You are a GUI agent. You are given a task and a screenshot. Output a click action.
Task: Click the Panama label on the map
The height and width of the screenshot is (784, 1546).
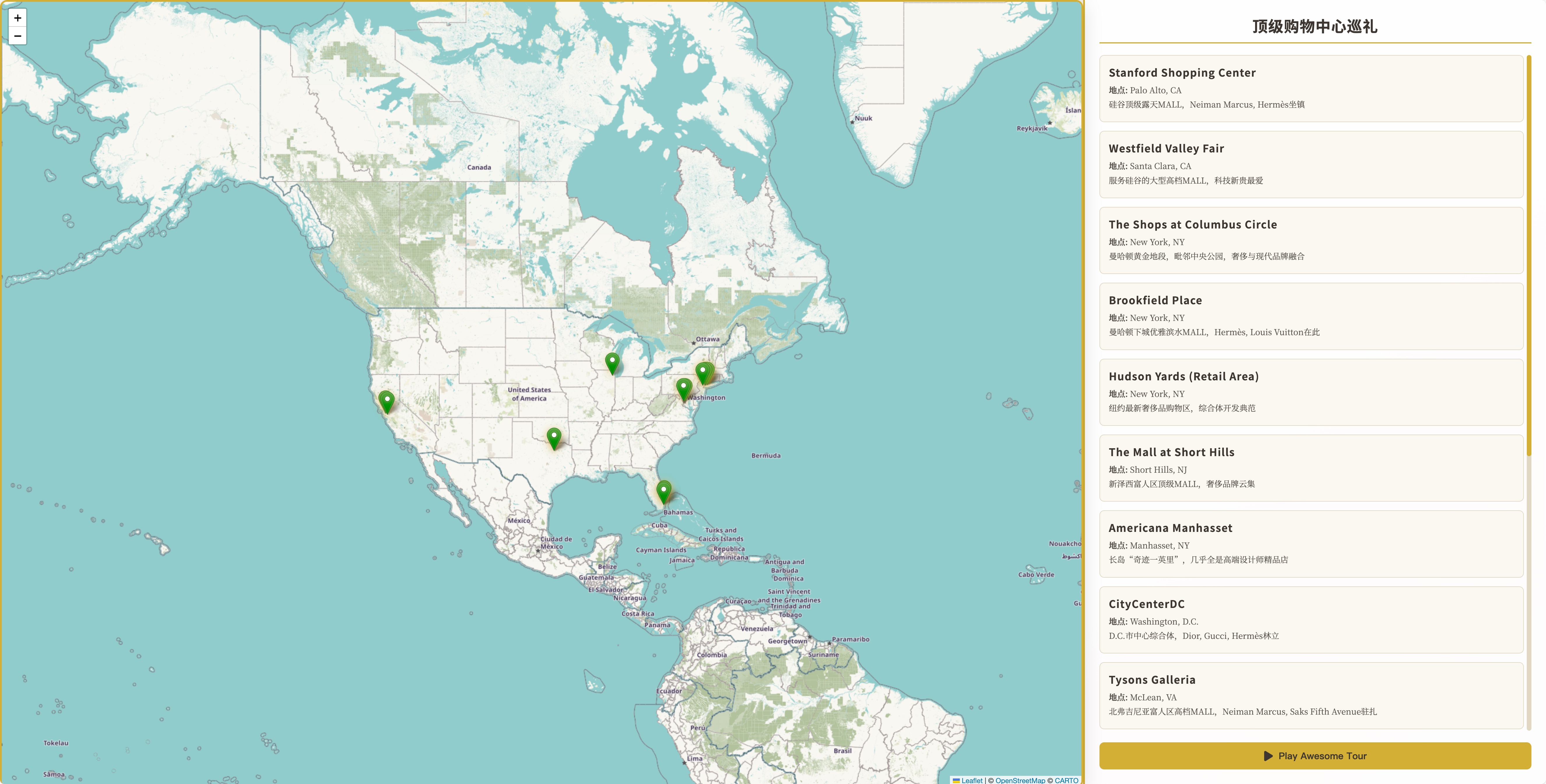[657, 625]
